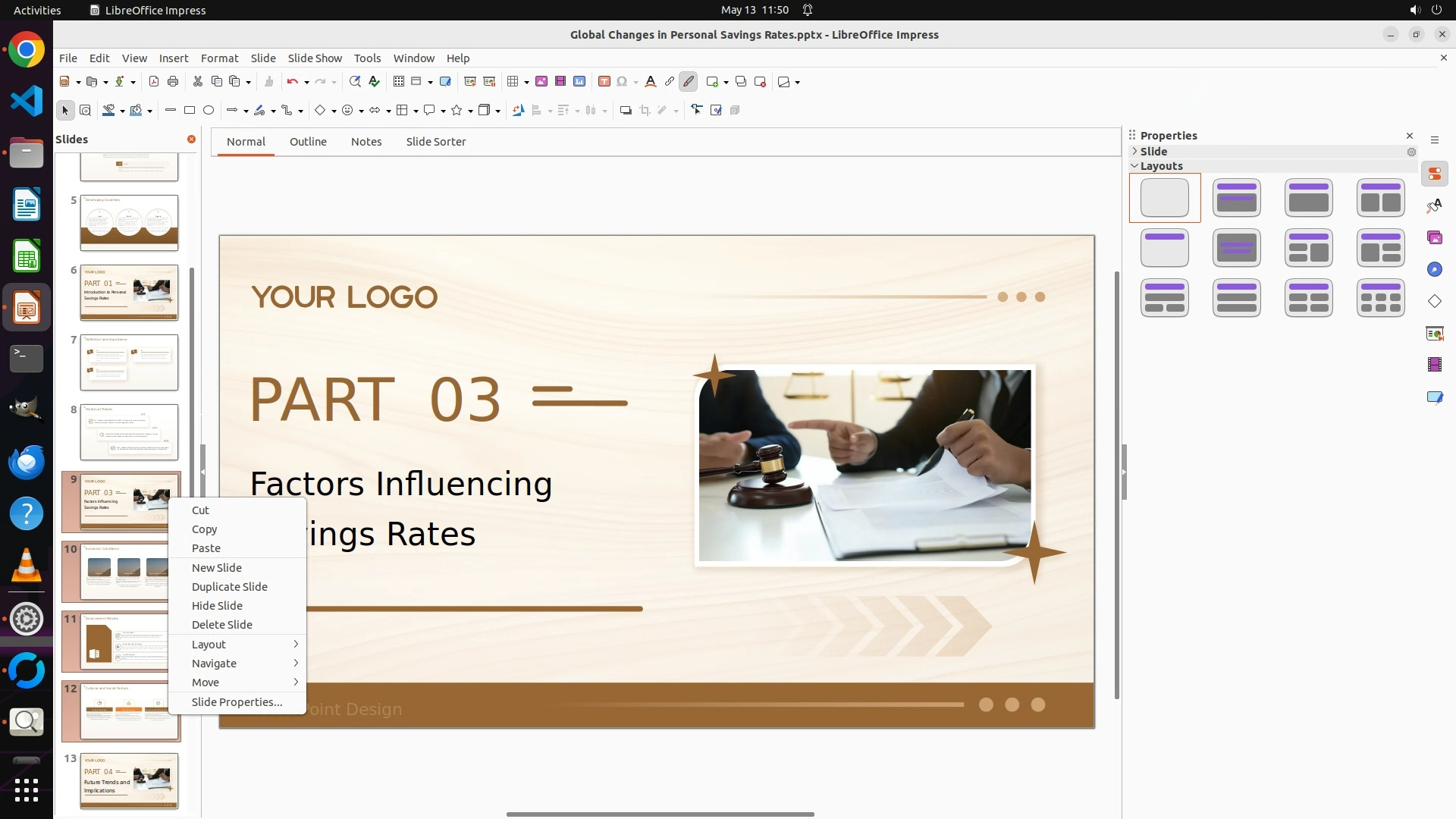
Task: Select the Ellipse drawing tool
Action: click(209, 111)
